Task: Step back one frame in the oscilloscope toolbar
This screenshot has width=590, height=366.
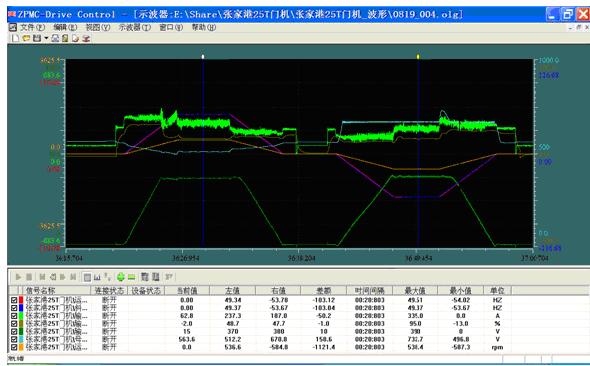Action: click(x=53, y=277)
